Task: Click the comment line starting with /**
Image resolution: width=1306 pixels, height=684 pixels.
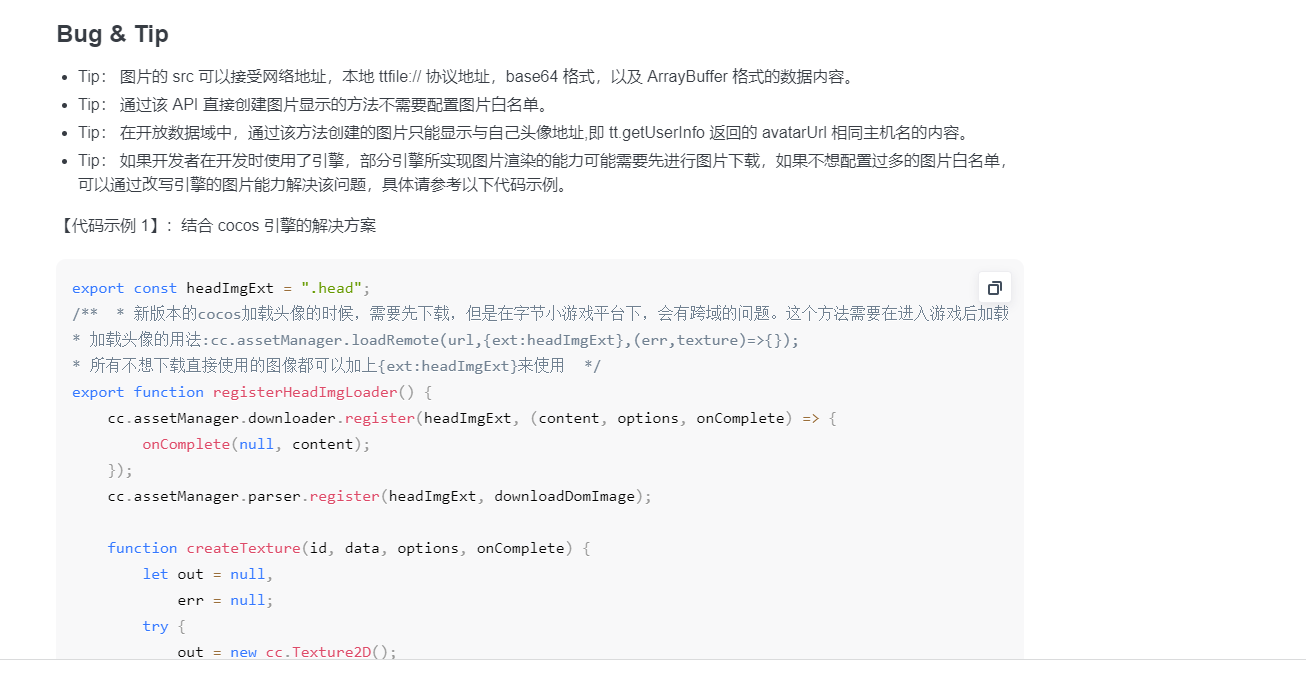Action: [540, 314]
